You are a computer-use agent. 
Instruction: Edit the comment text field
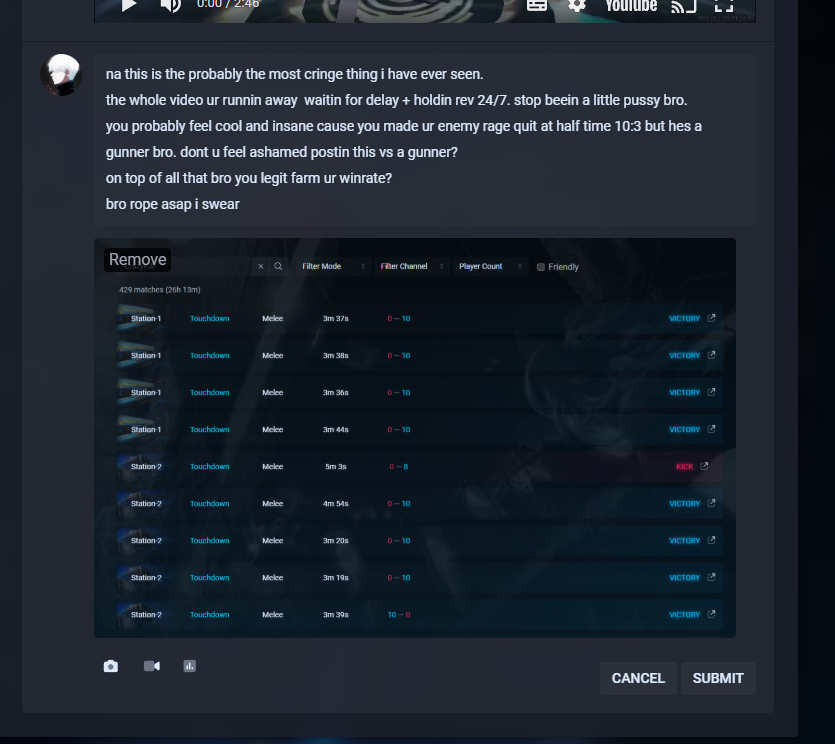click(424, 140)
